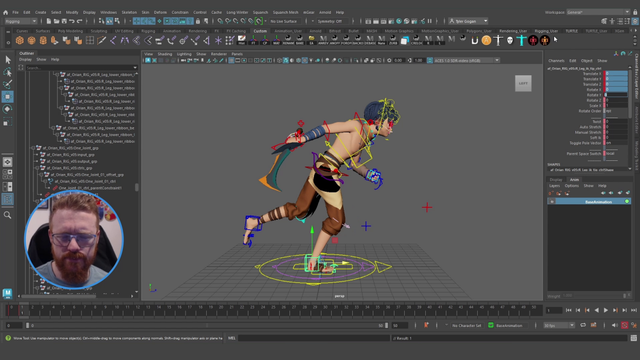The width and height of the screenshot is (640, 360).
Task: Click the orange circle A shelf icon
Action: point(486,40)
